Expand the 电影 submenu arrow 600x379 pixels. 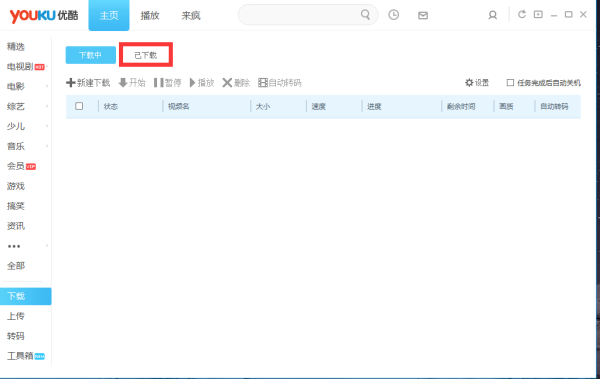(47, 87)
